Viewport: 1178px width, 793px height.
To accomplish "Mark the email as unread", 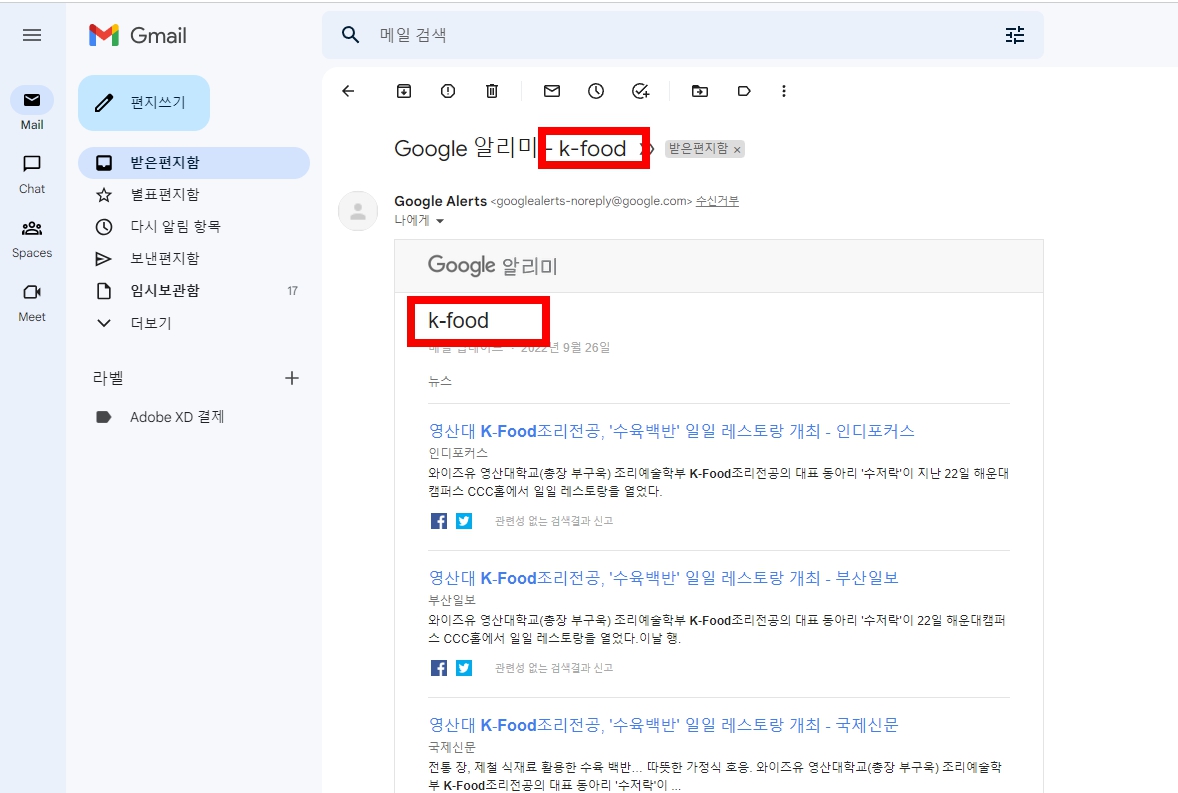I will click(x=551, y=90).
